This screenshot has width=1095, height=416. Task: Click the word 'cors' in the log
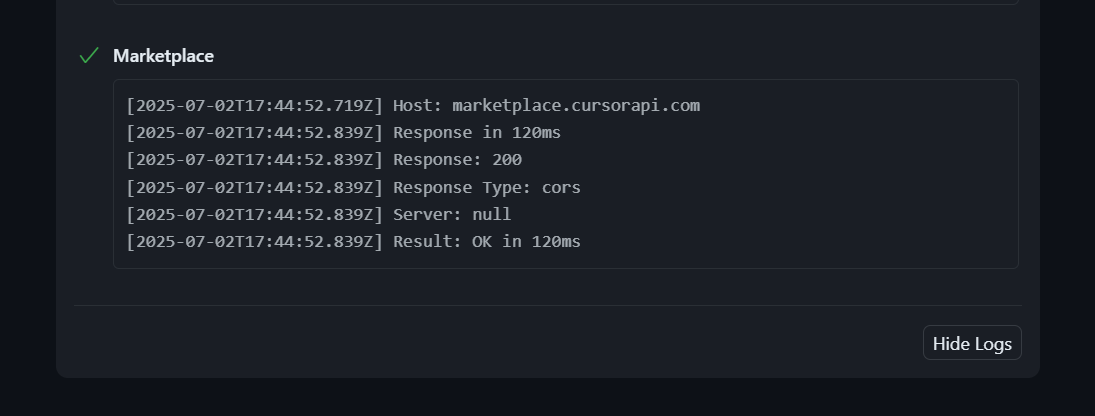click(x=561, y=187)
